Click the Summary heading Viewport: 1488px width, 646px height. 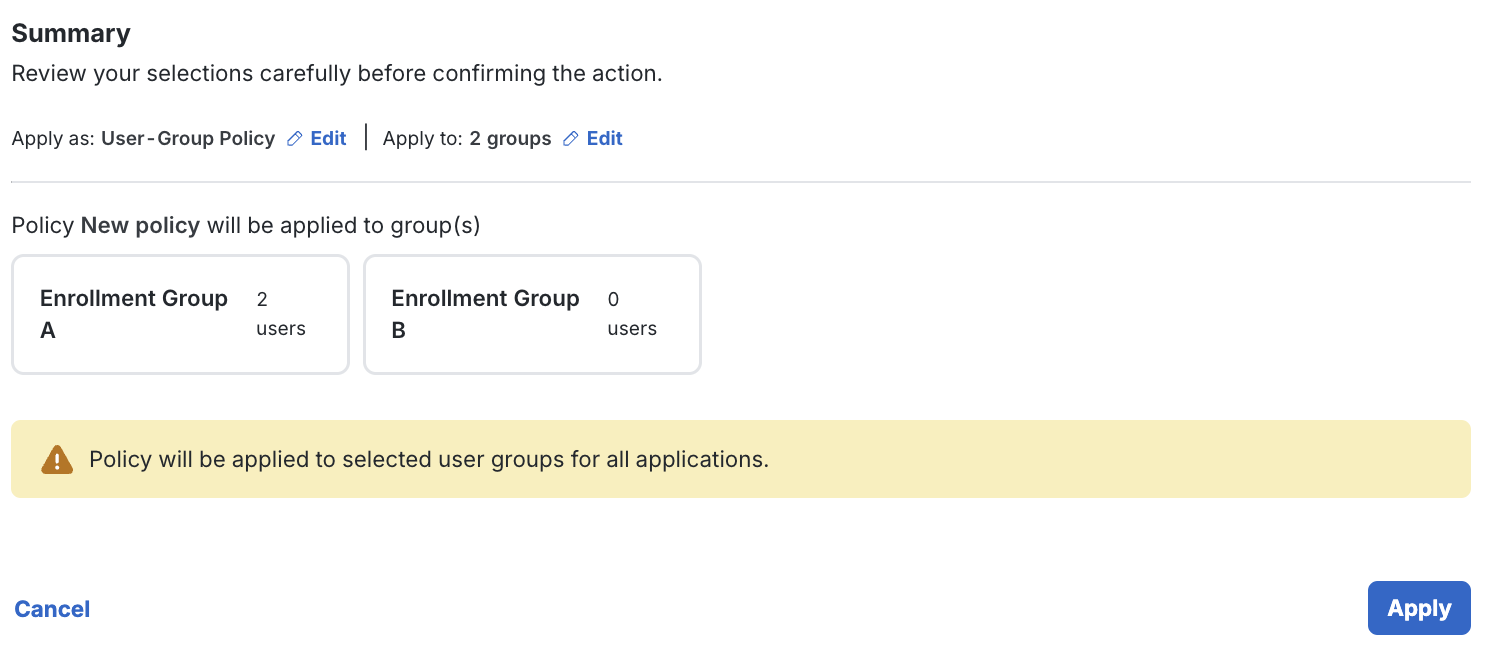click(70, 33)
